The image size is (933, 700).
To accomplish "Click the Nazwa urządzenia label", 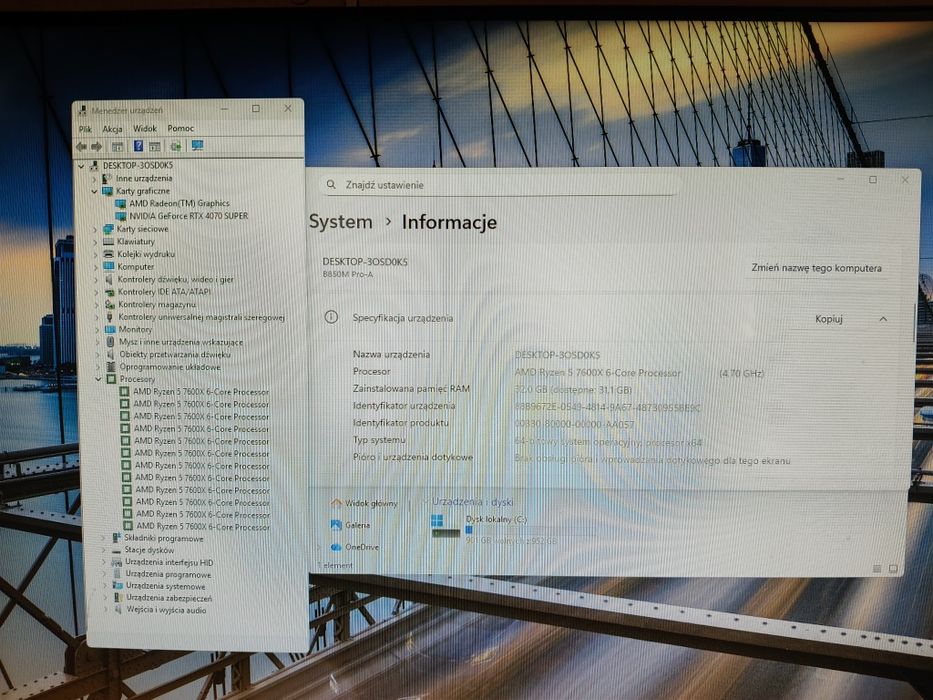I will point(391,354).
